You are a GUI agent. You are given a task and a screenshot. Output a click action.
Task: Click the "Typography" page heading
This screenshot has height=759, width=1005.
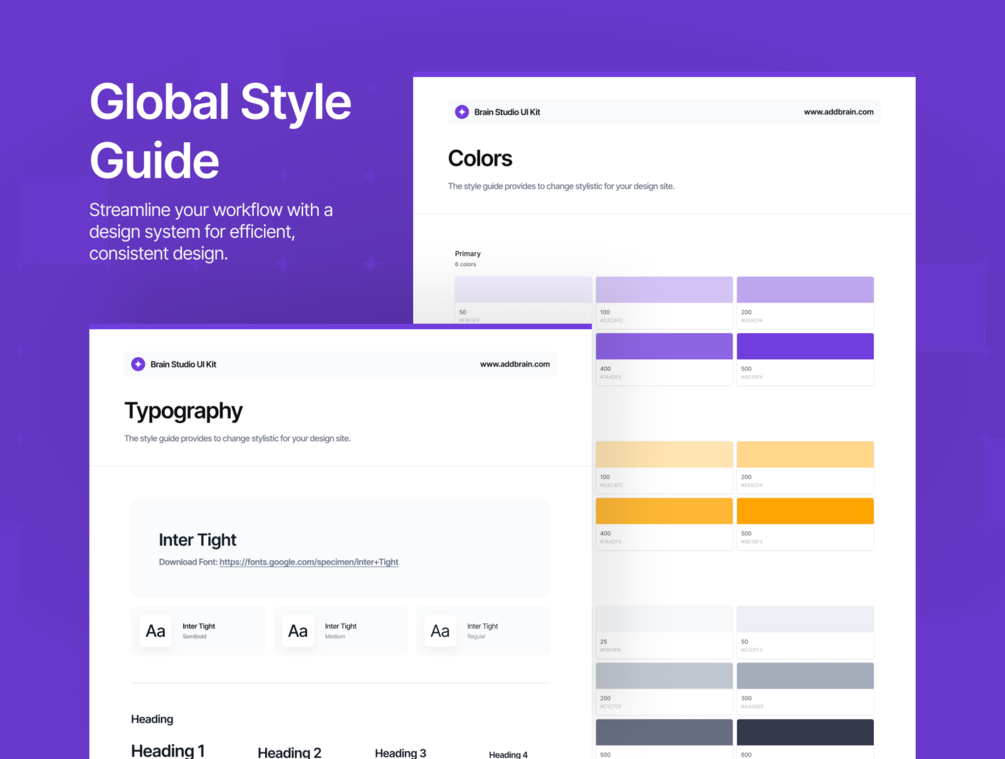183,411
